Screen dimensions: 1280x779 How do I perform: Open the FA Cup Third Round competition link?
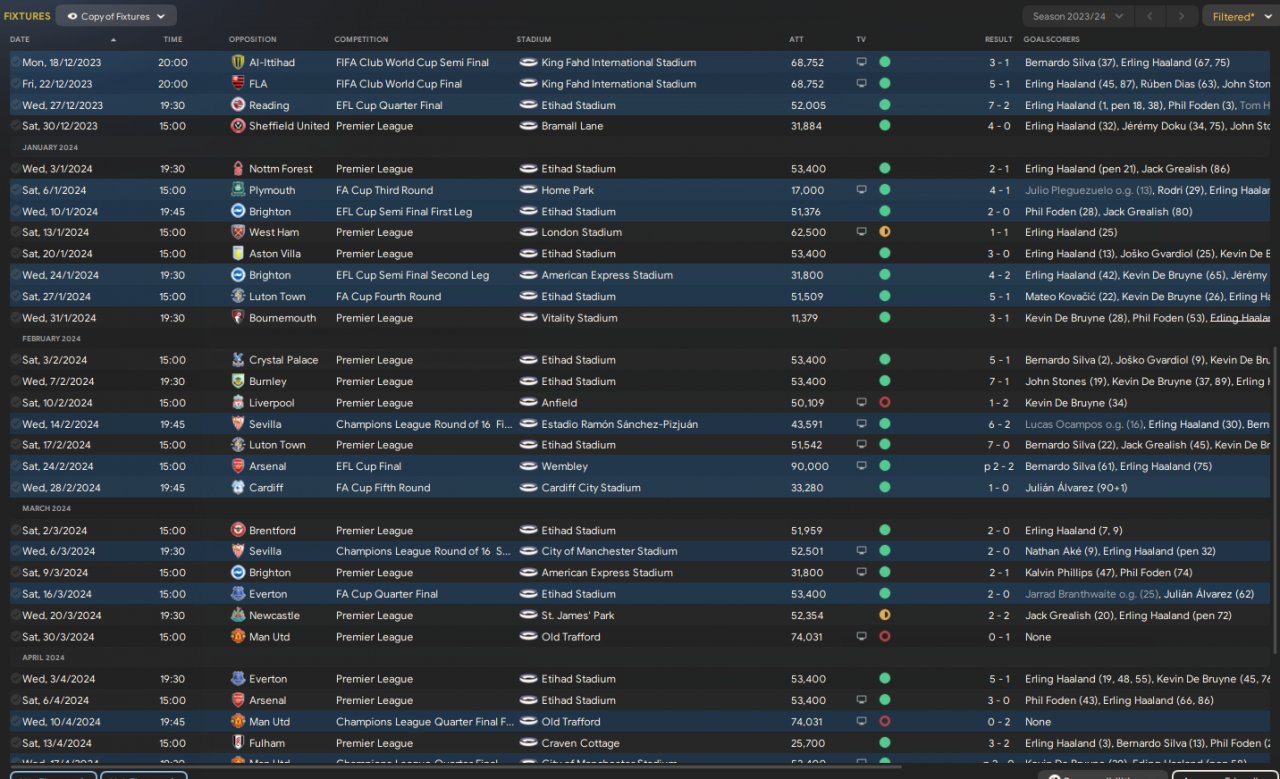click(x=385, y=190)
